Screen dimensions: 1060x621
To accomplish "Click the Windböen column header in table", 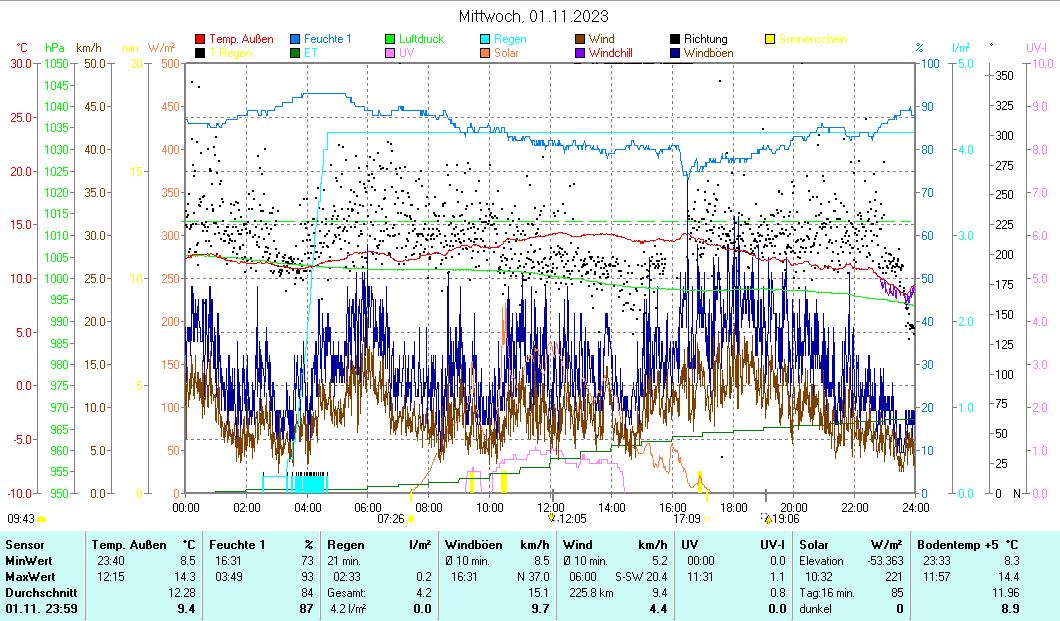I will click(474, 545).
